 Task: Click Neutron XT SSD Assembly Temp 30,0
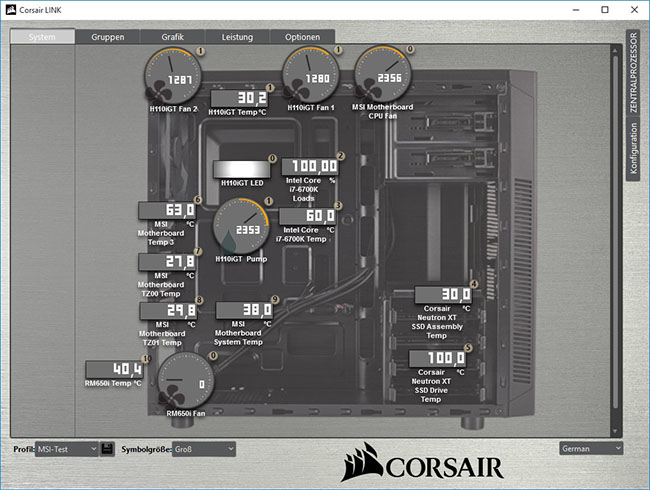[x=443, y=295]
